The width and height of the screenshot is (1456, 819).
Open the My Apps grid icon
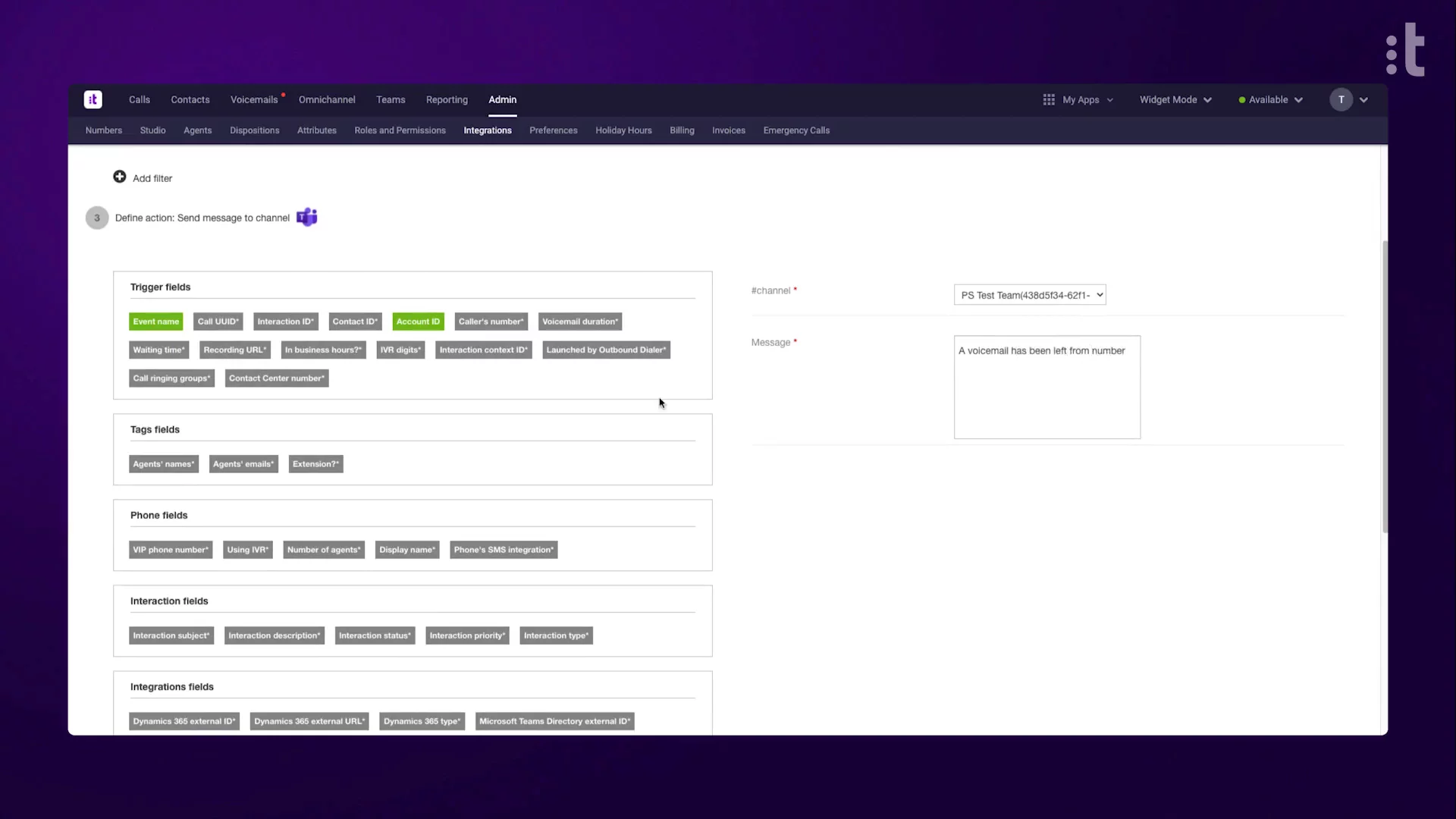1049,99
